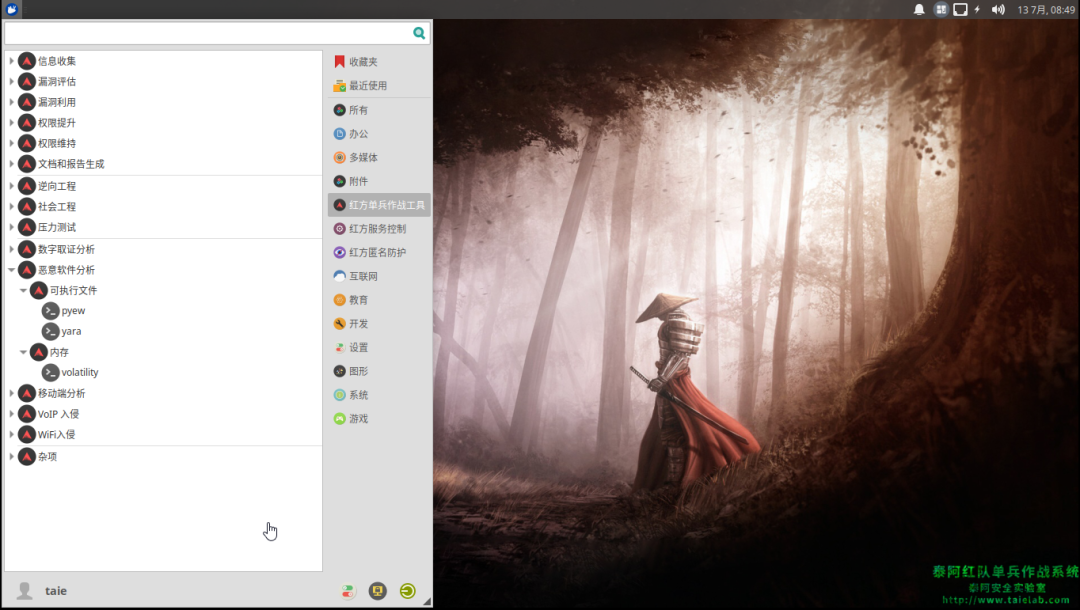The width and height of the screenshot is (1080, 610).
Task: Expand the 信息收集 category arrow
Action: pyautogui.click(x=11, y=61)
